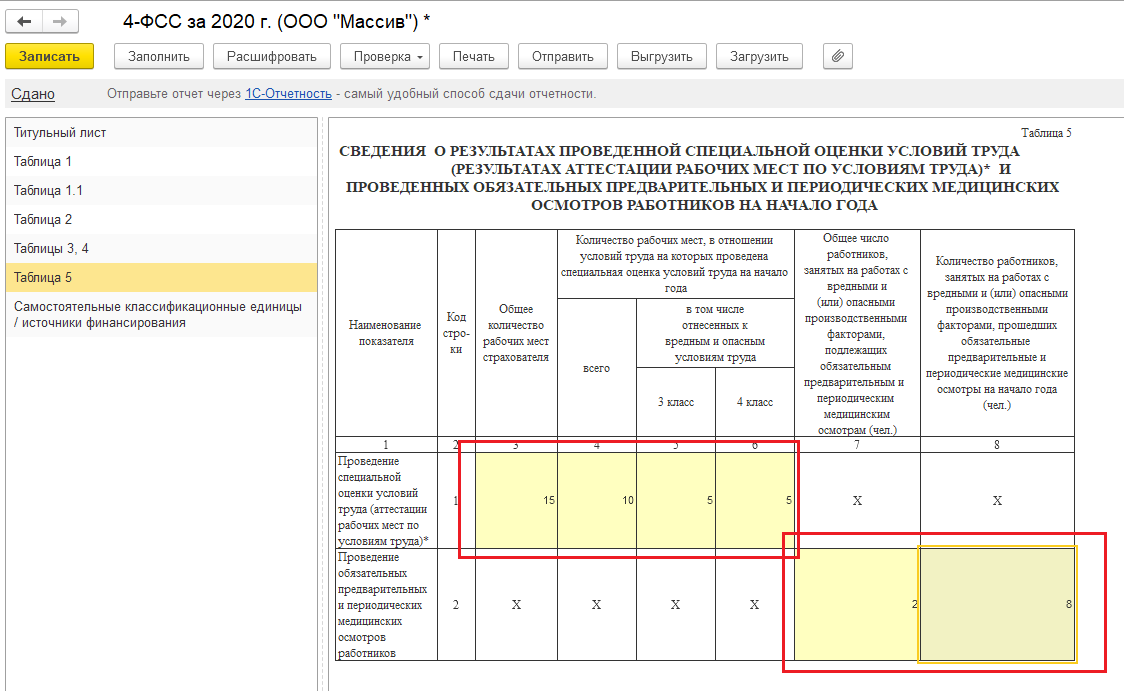This screenshot has width=1124, height=691.
Task: Open the Сдано status link
Action: [33, 94]
